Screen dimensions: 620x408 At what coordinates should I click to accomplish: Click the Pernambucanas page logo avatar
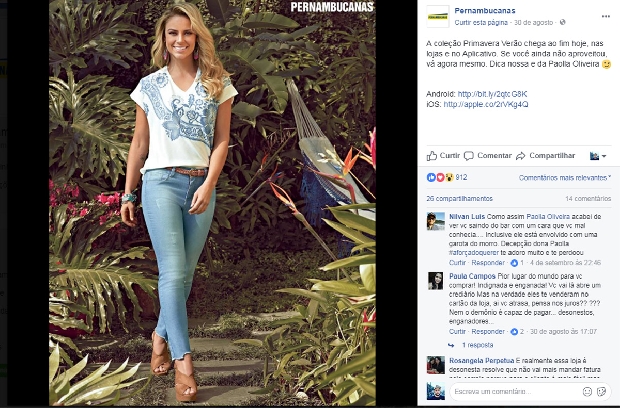click(x=438, y=17)
